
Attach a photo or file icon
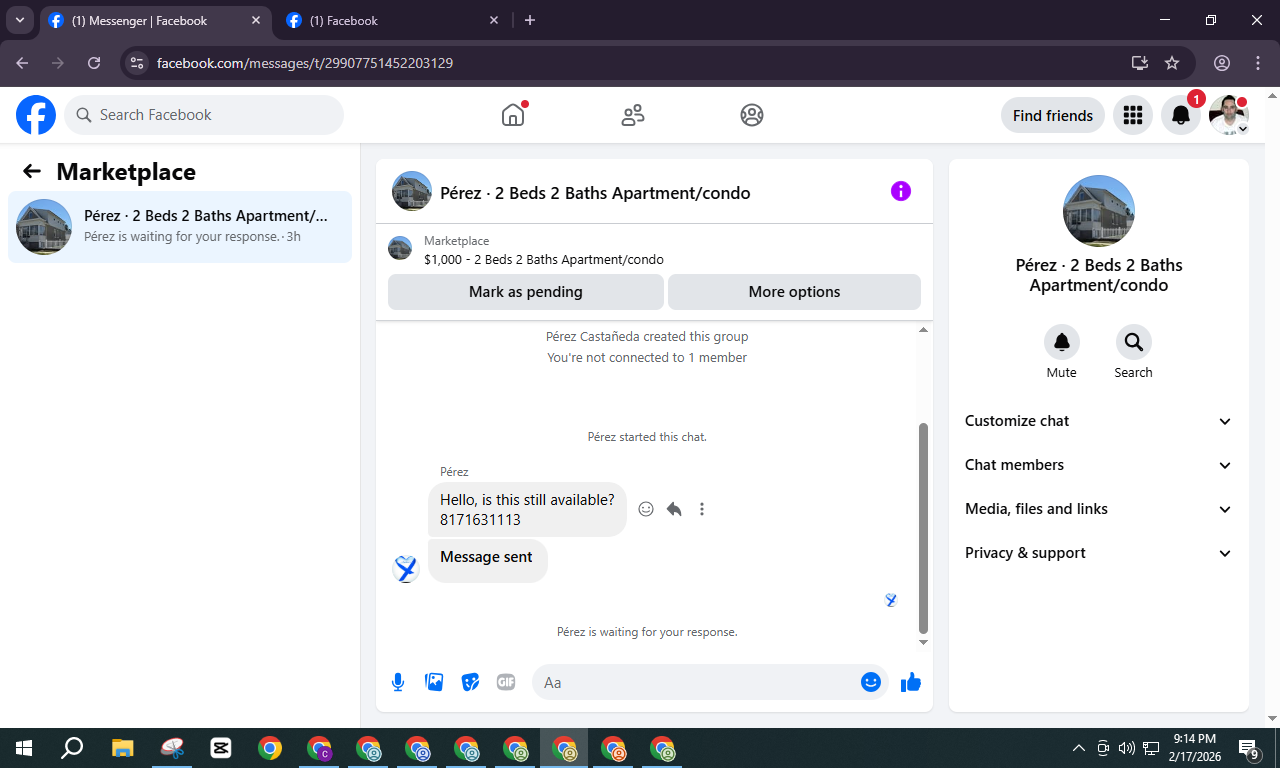434,682
